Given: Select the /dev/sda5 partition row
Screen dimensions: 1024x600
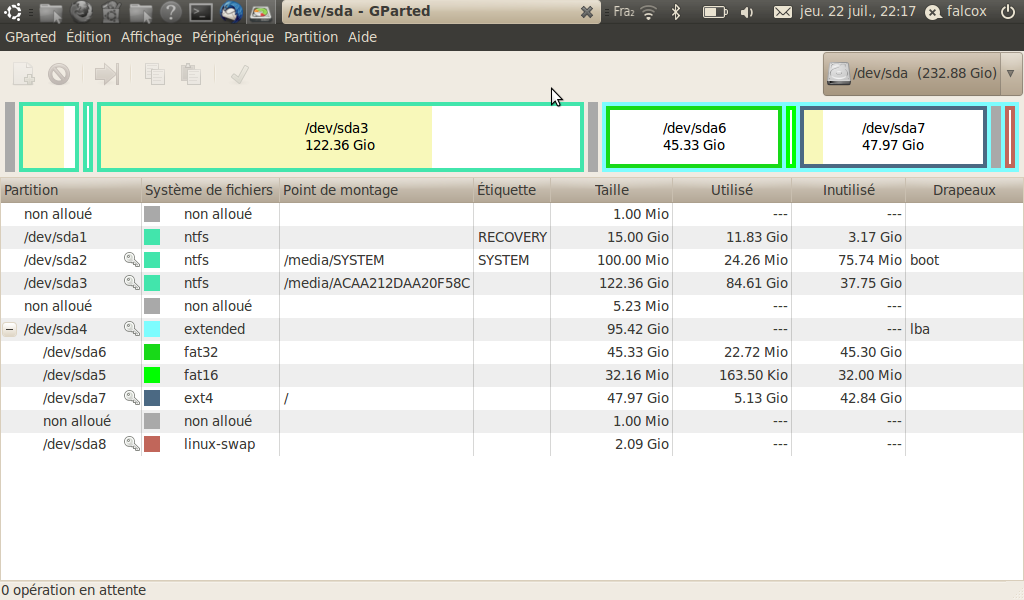Looking at the screenshot, I should pos(511,375).
